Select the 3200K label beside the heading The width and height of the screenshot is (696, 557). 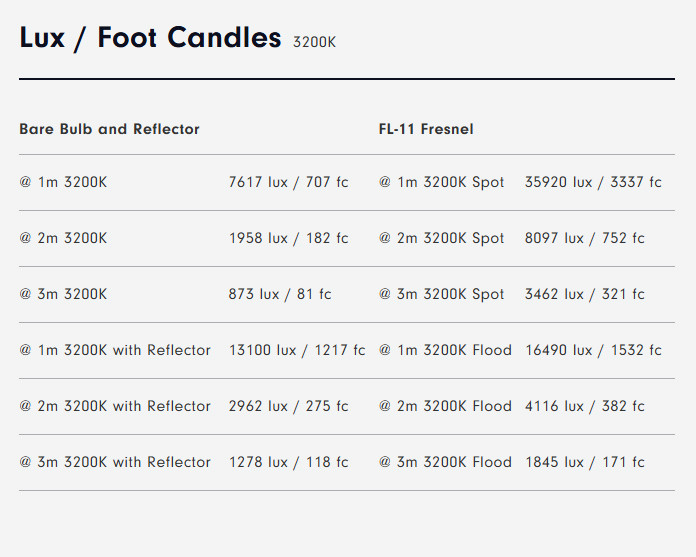314,42
